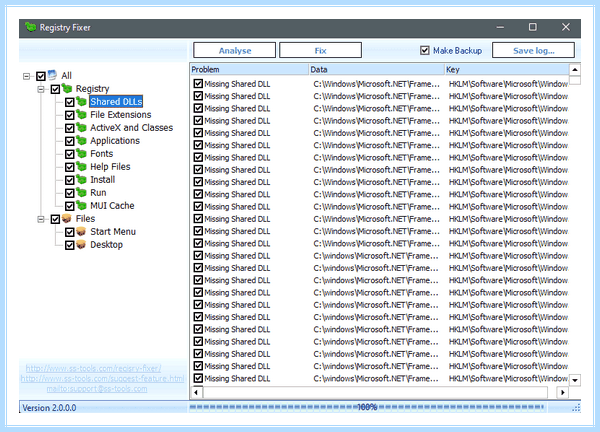Sort by the Problem column header
The image size is (600, 432).
(x=249, y=69)
